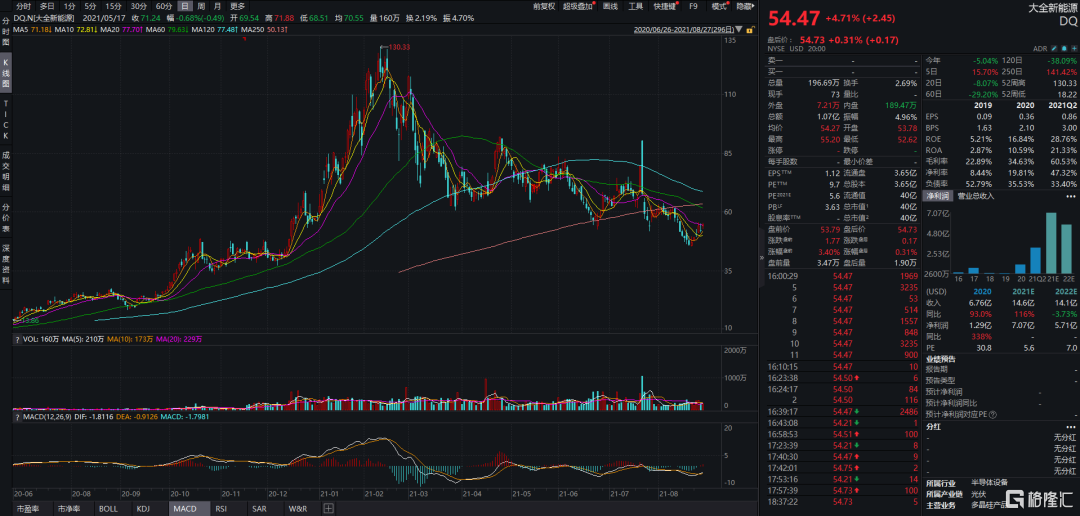Image resolution: width=1080 pixels, height=516 pixels.
Task: Click the three-dot more icon in profit chart header
Action: pos(1071,196)
